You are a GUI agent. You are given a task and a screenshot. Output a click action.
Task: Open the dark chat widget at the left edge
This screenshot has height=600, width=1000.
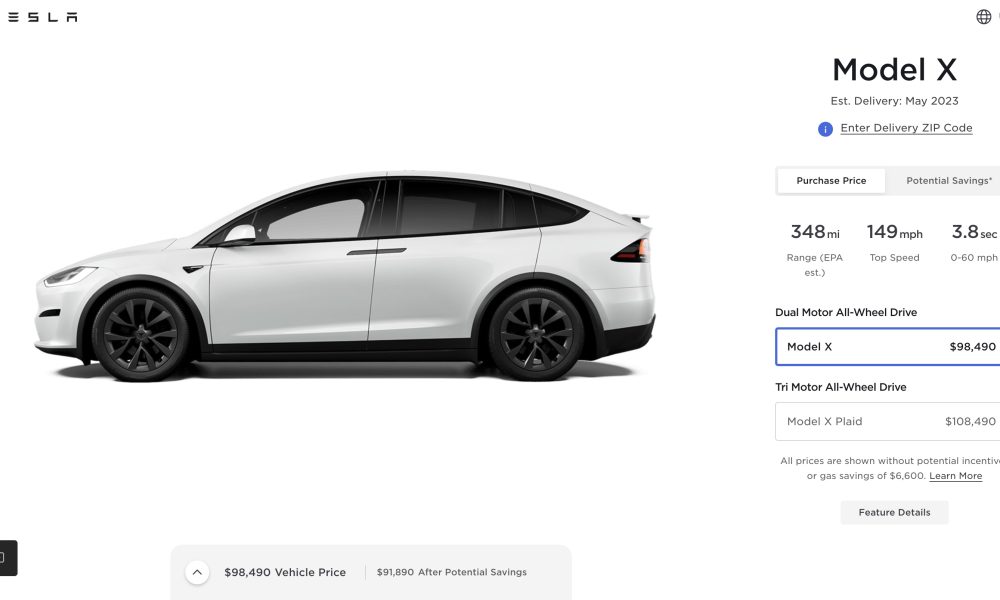tap(8, 558)
